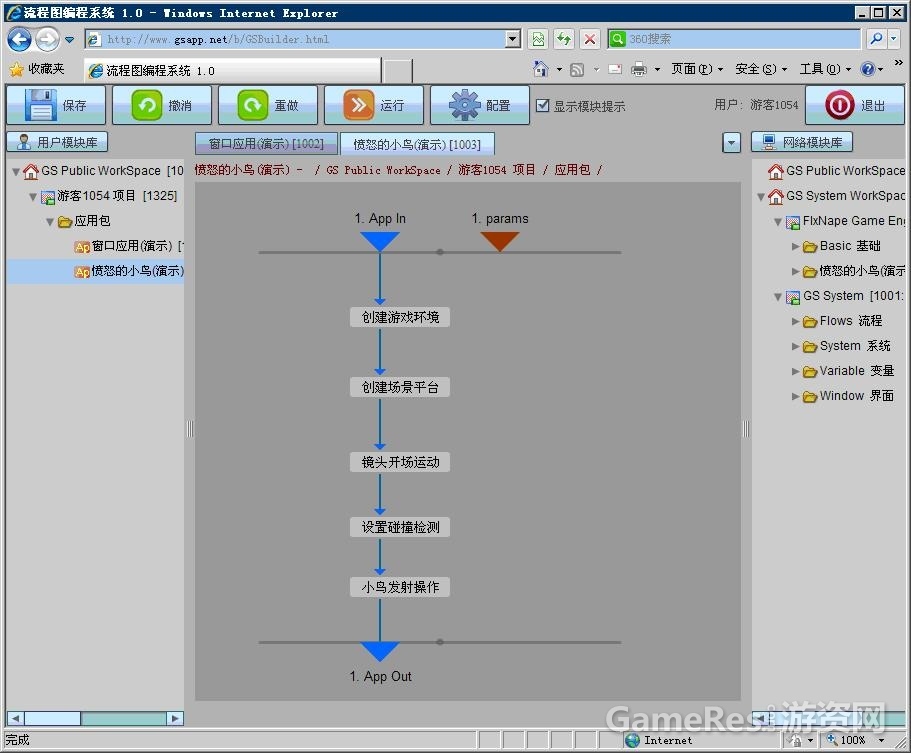Expand the Variable 变量 folder
The image size is (911, 753).
795,371
